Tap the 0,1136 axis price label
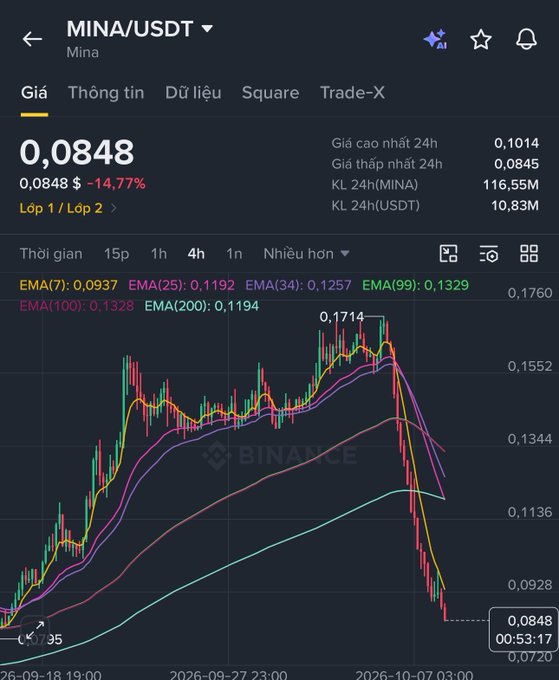Image resolution: width=559 pixels, height=680 pixels. point(530,512)
